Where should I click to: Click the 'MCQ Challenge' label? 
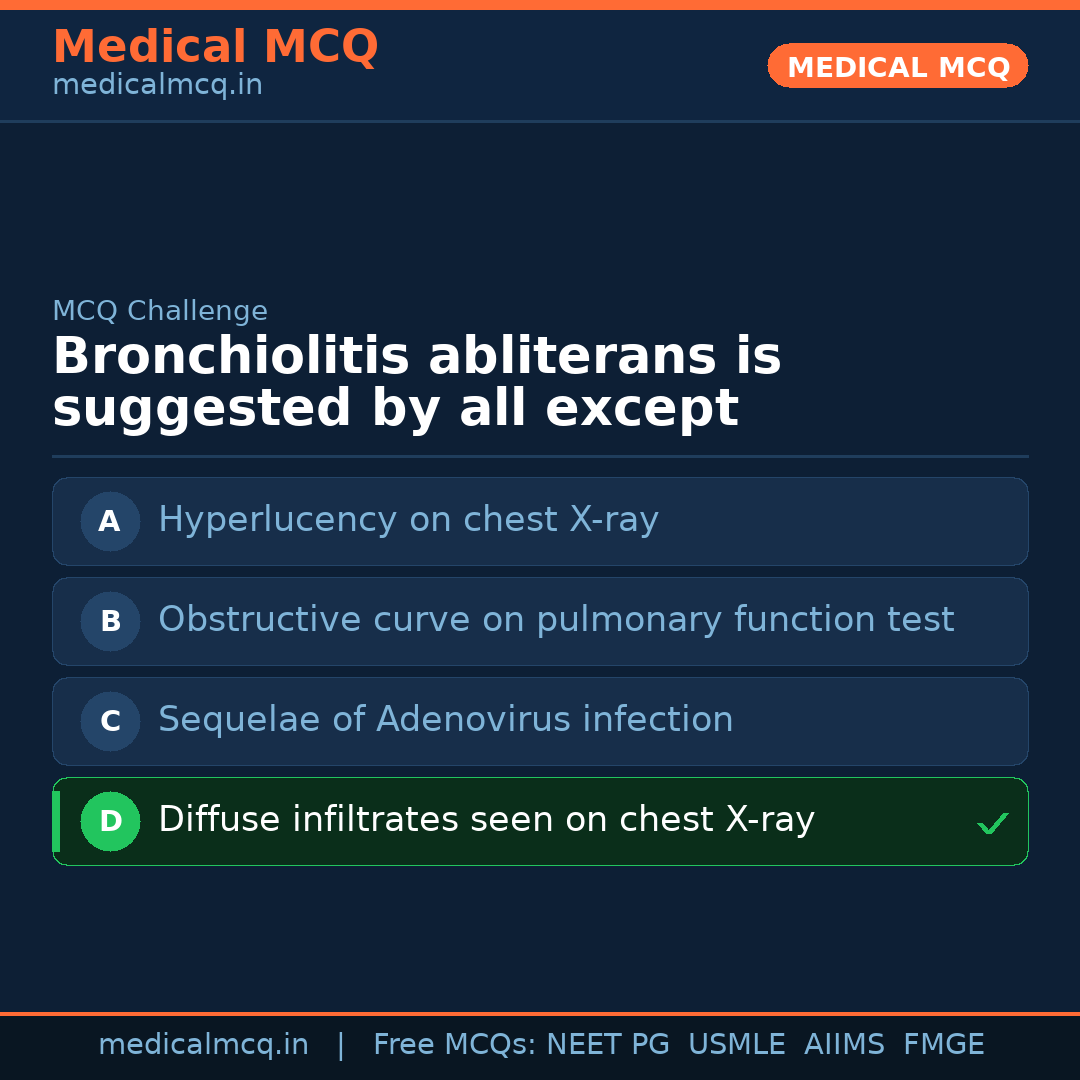160,311
